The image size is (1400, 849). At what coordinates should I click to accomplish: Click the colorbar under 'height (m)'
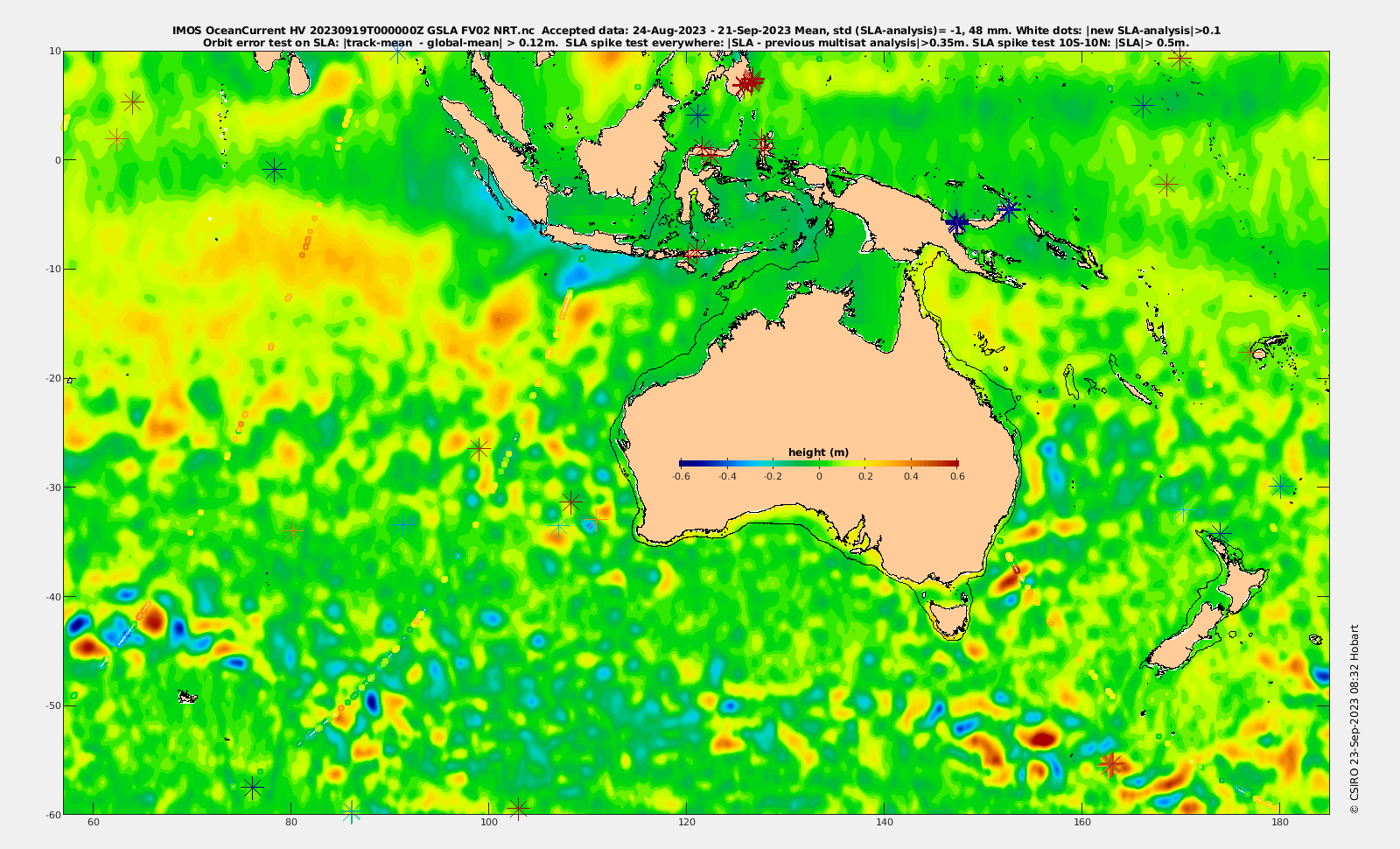point(819,463)
